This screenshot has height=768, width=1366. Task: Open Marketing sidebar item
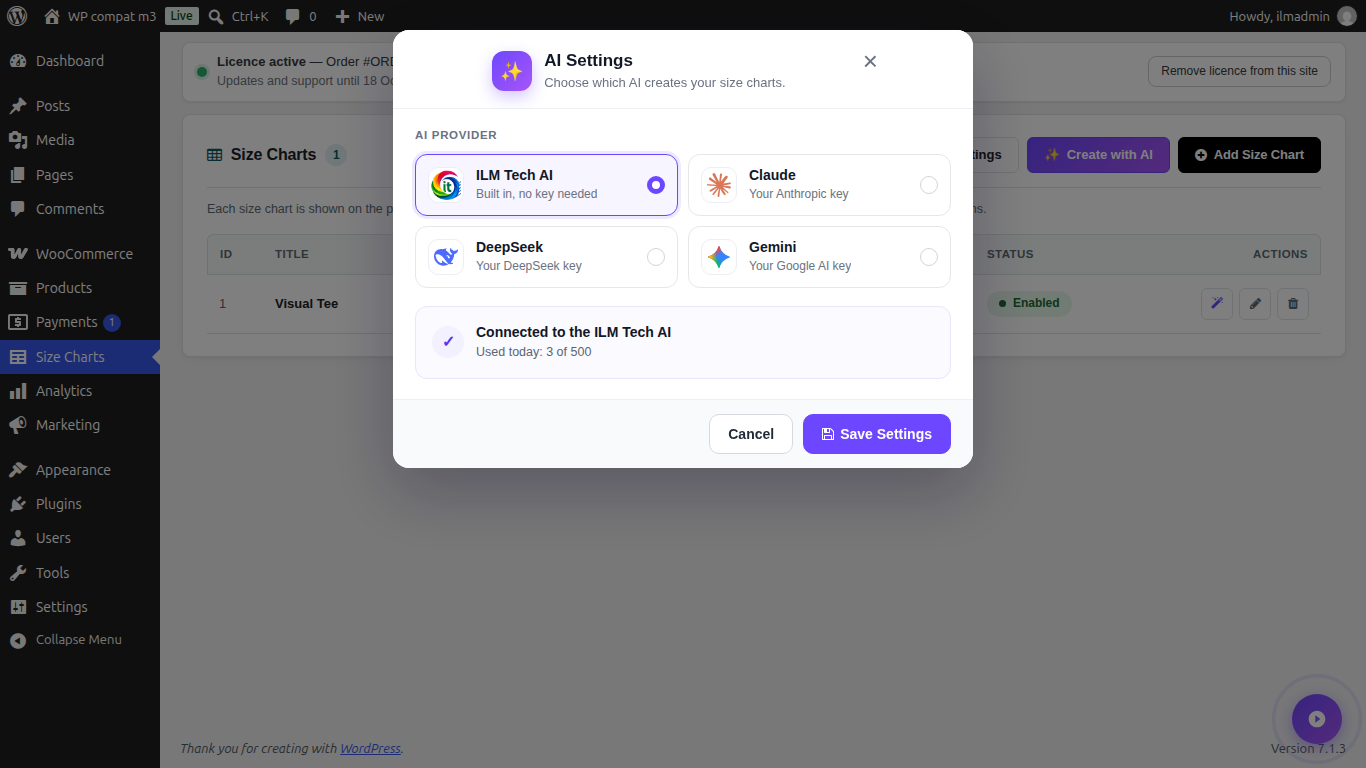[x=80, y=425]
